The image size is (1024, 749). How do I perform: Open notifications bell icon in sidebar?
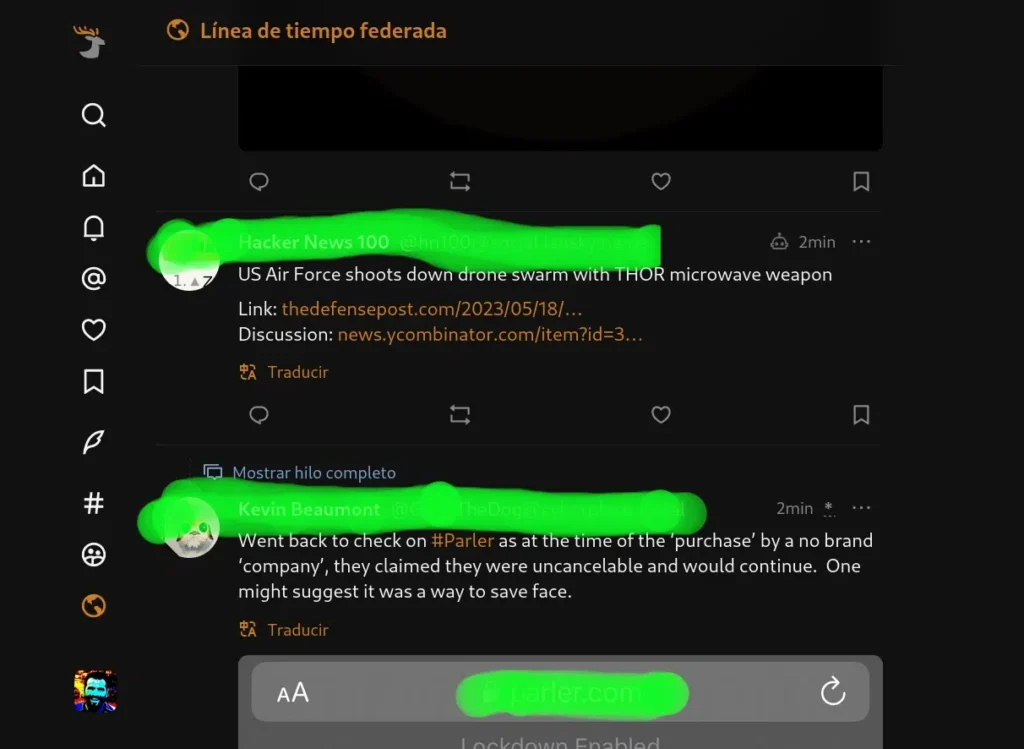coord(93,228)
